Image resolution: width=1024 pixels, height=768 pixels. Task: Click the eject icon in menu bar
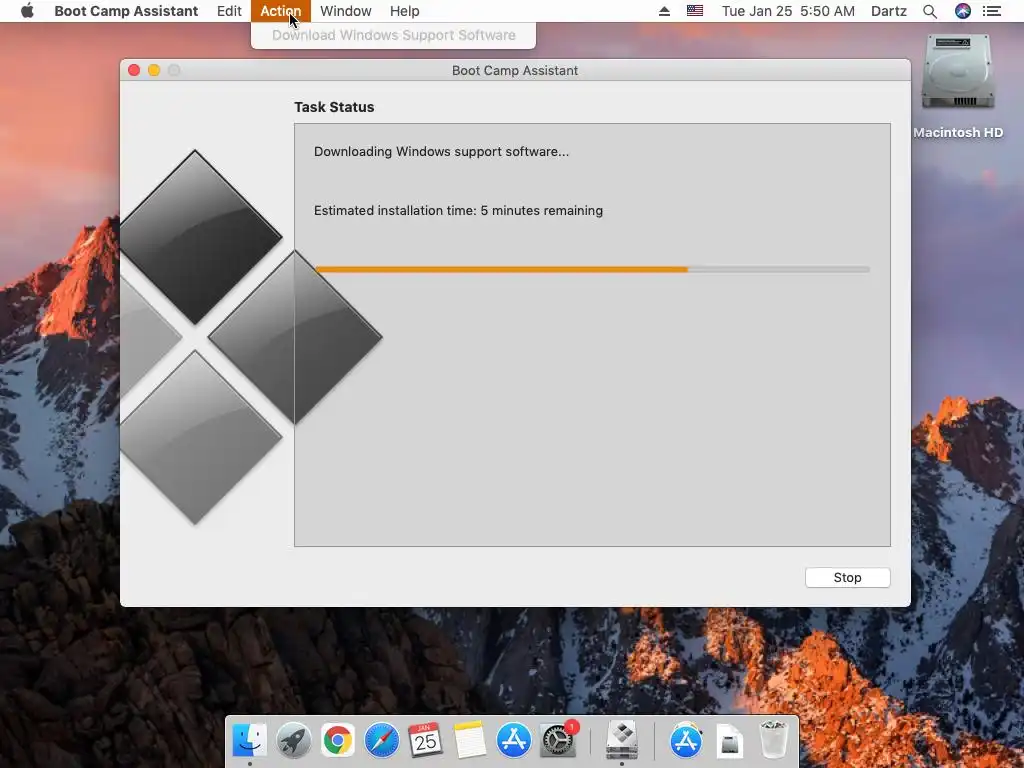point(664,11)
